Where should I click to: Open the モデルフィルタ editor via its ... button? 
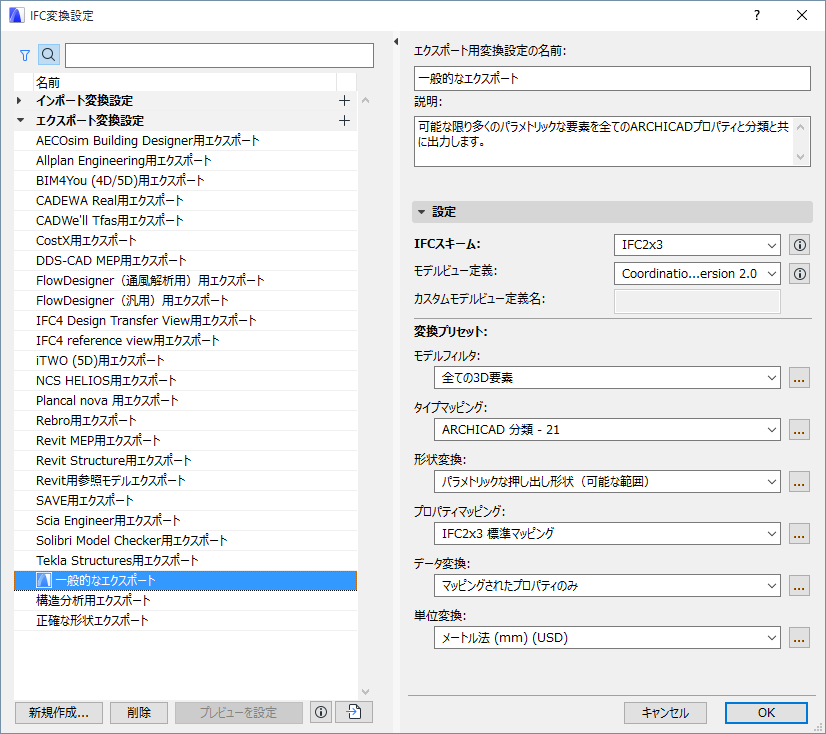click(x=799, y=378)
